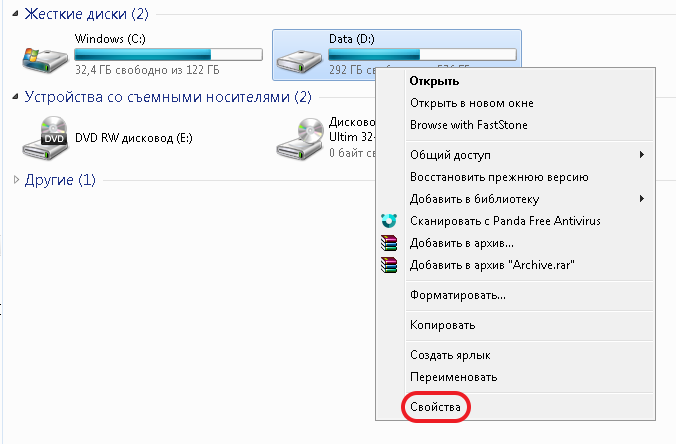The image size is (676, 444).
Task: Collapse the Жесткие диски group
Action: 16,14
